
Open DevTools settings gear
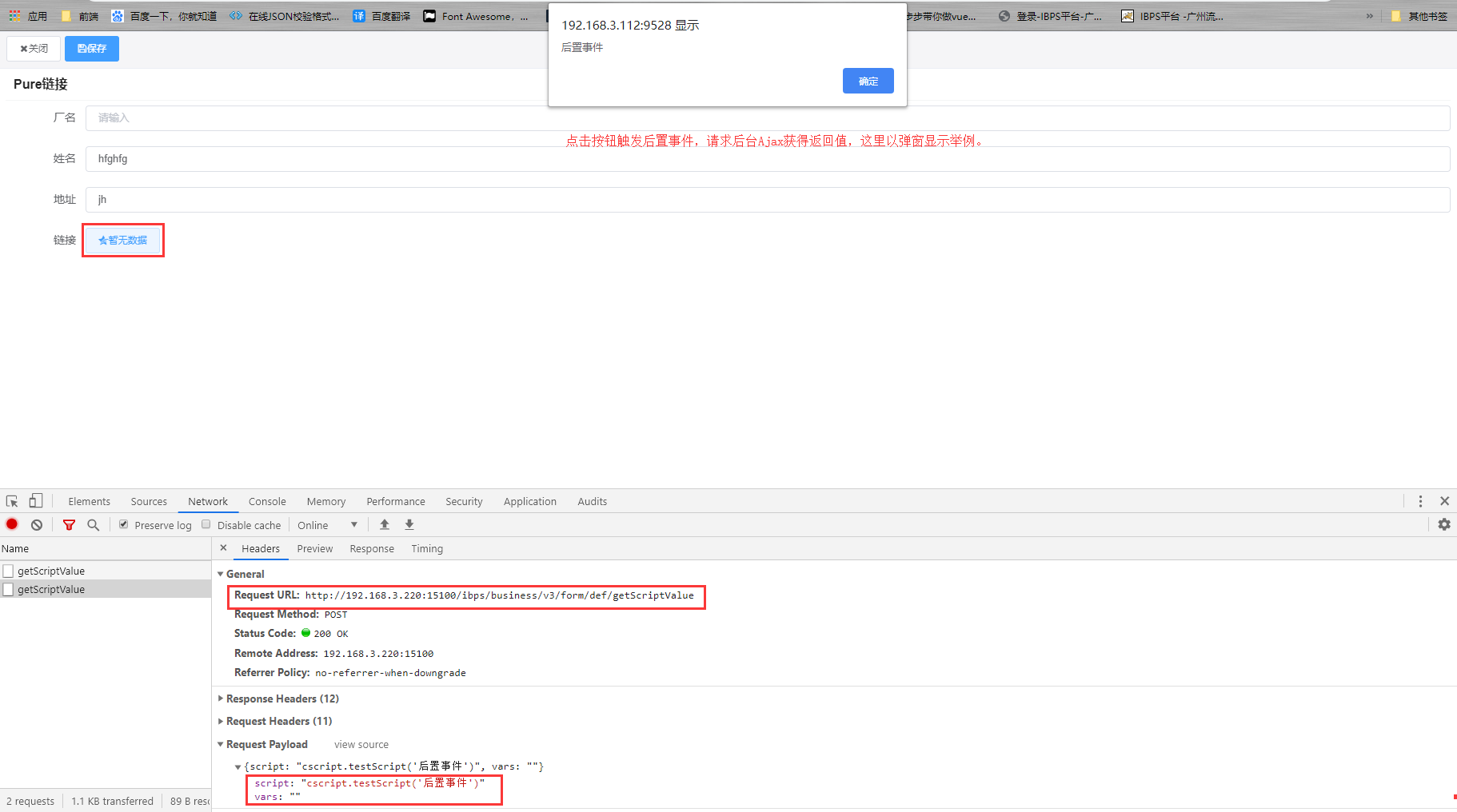[x=1443, y=524]
